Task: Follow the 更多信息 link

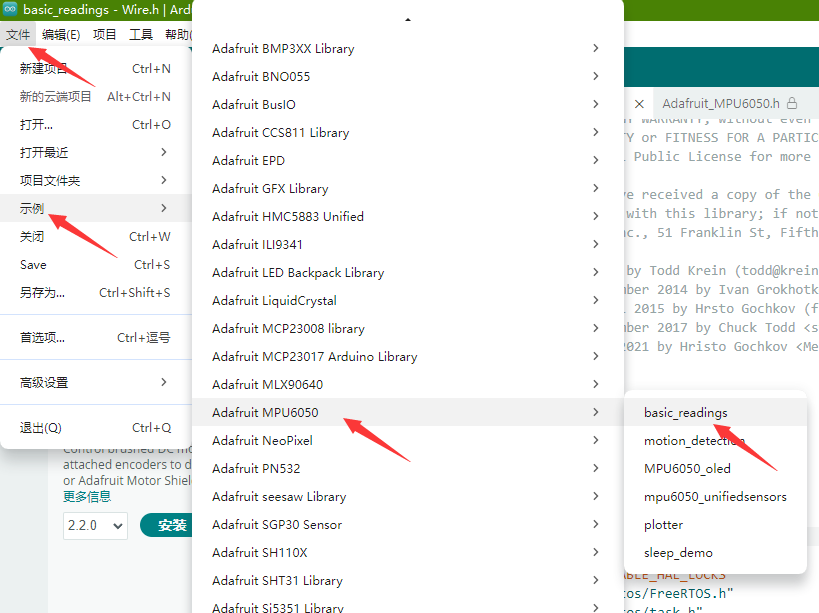Action: click(x=87, y=496)
